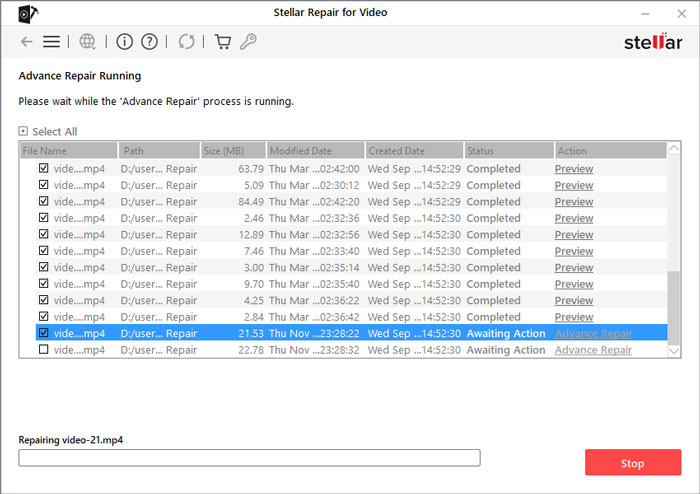Click the file list scrollbar thumb
Image resolution: width=700 pixels, height=494 pixels.
[674, 307]
